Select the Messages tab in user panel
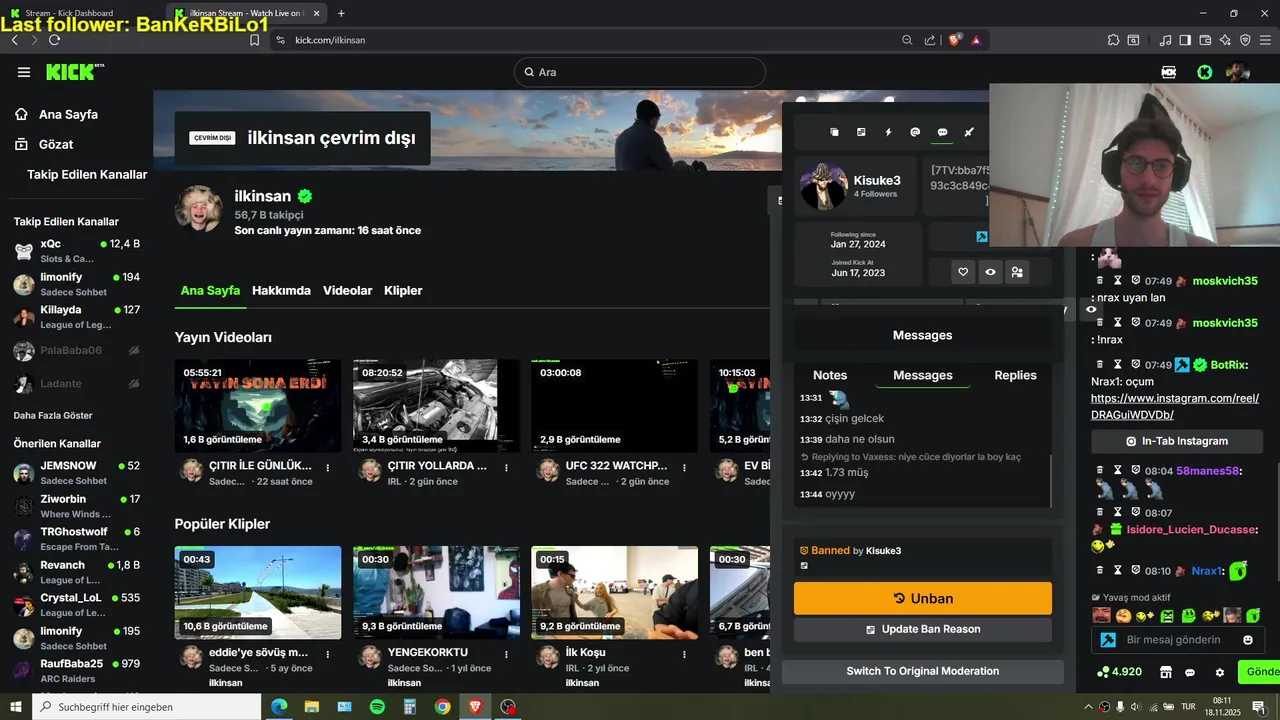Image resolution: width=1280 pixels, height=720 pixels. 922,375
